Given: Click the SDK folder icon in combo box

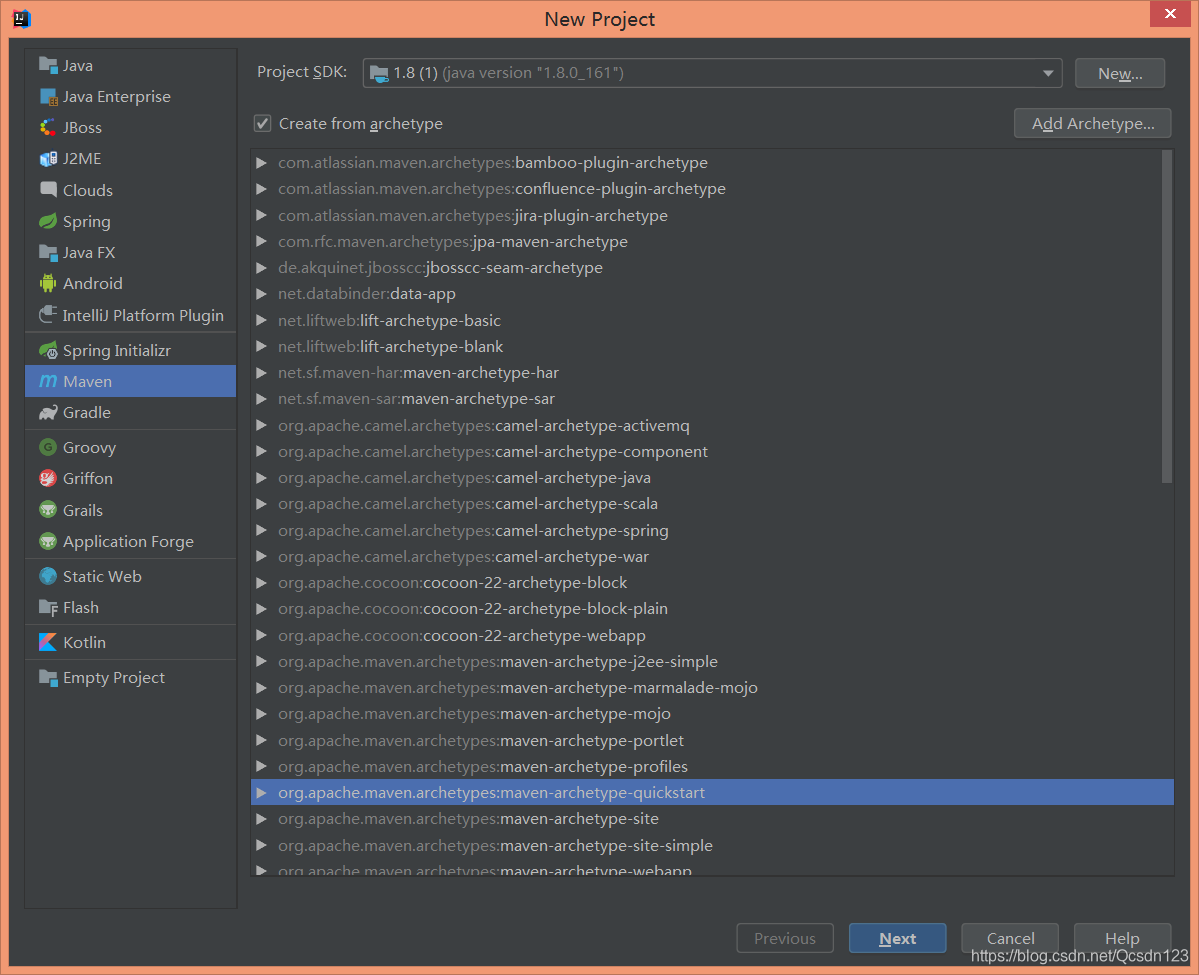Looking at the screenshot, I should pyautogui.click(x=379, y=73).
